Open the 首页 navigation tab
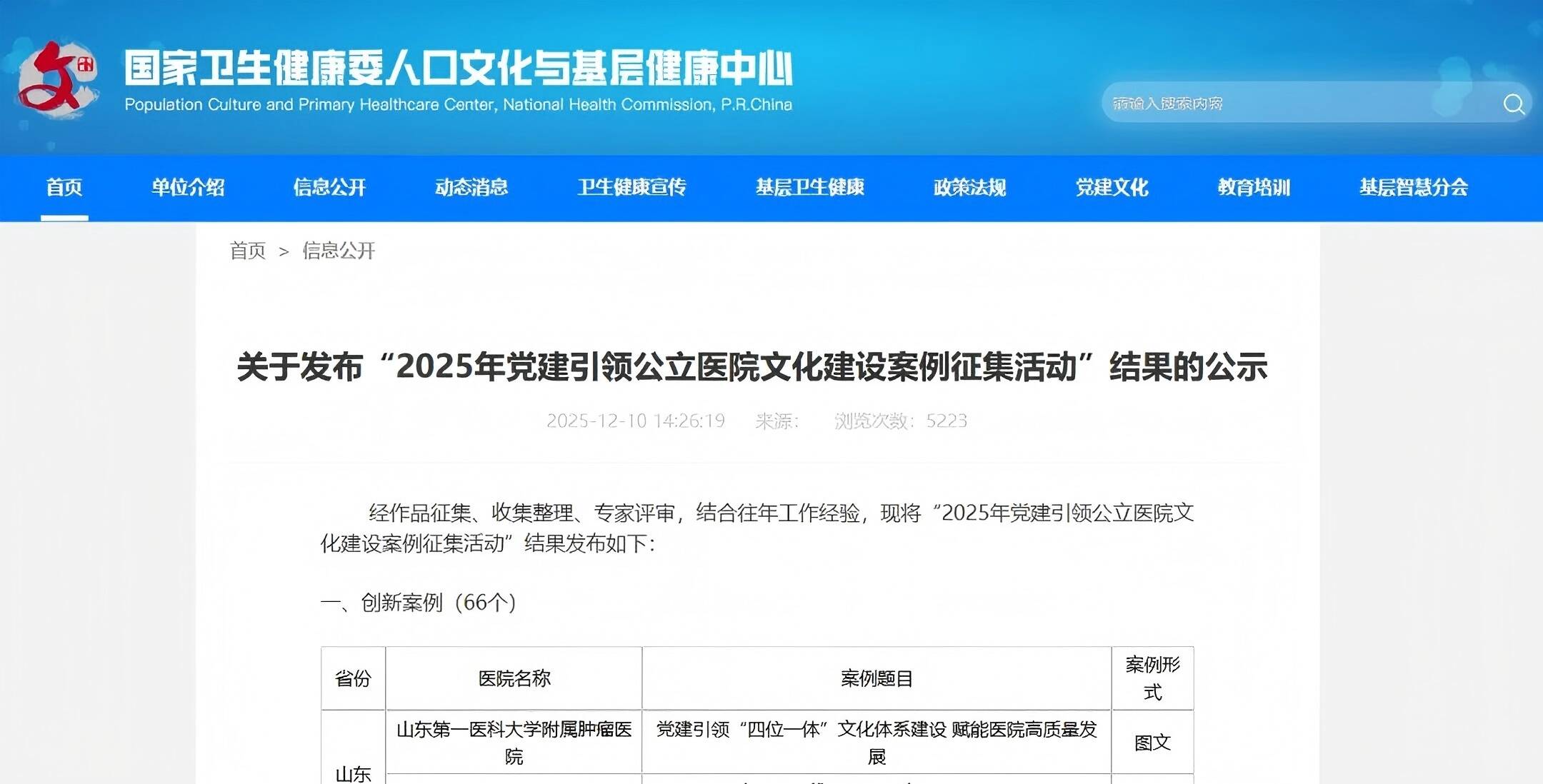Image resolution: width=1543 pixels, height=784 pixels. pos(64,187)
